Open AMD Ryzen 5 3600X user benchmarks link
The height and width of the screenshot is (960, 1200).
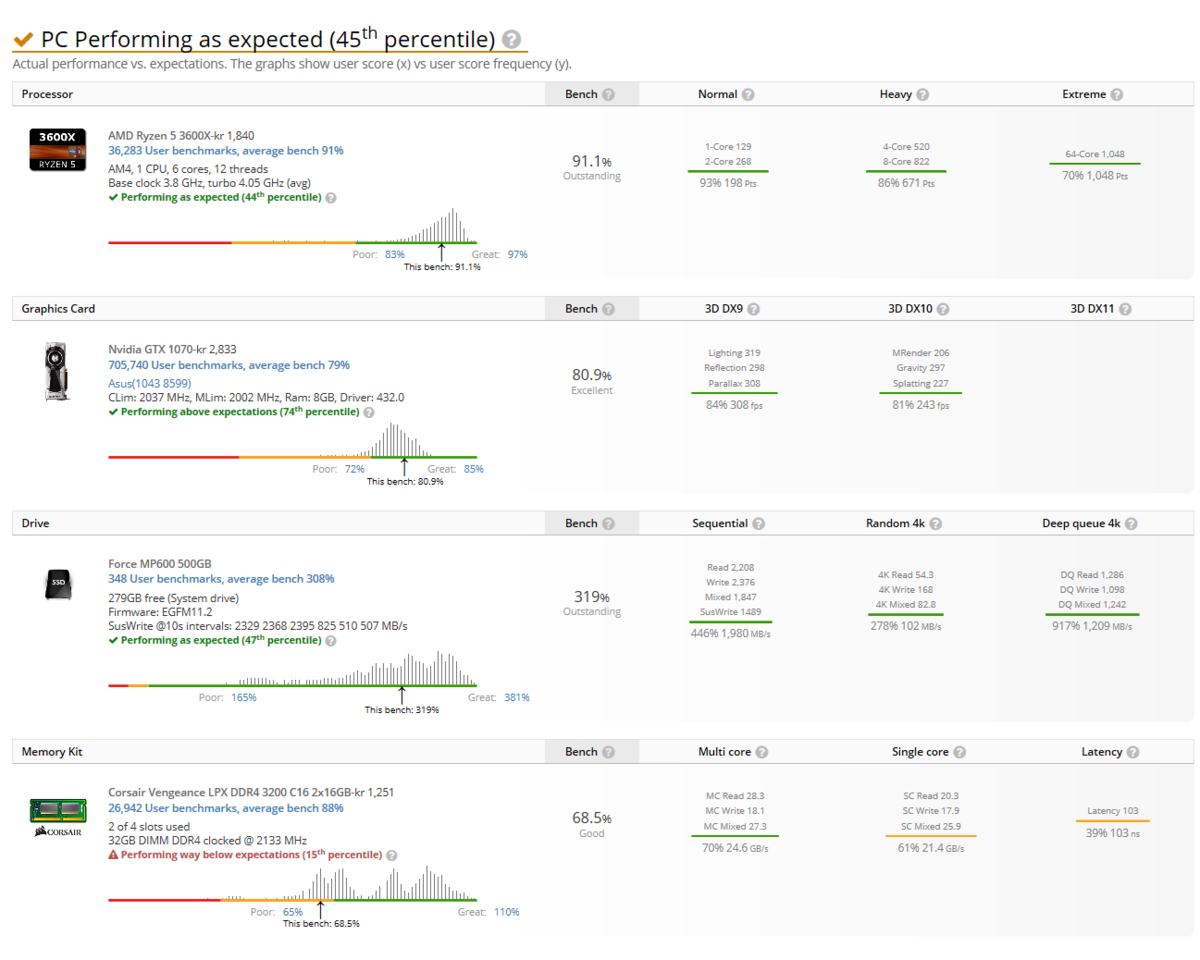pos(225,151)
